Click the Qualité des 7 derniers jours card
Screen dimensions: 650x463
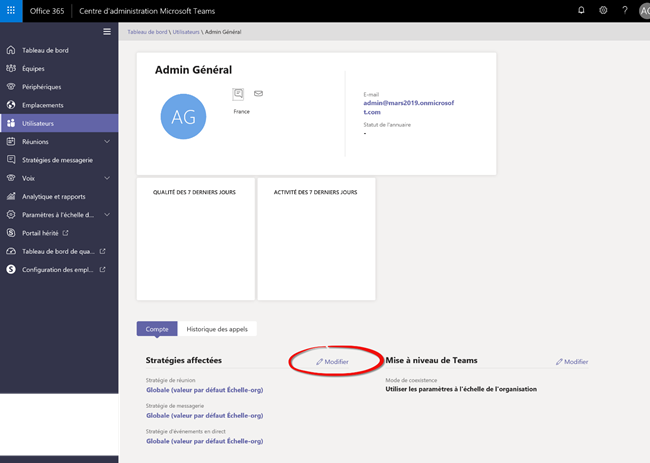tap(196, 239)
